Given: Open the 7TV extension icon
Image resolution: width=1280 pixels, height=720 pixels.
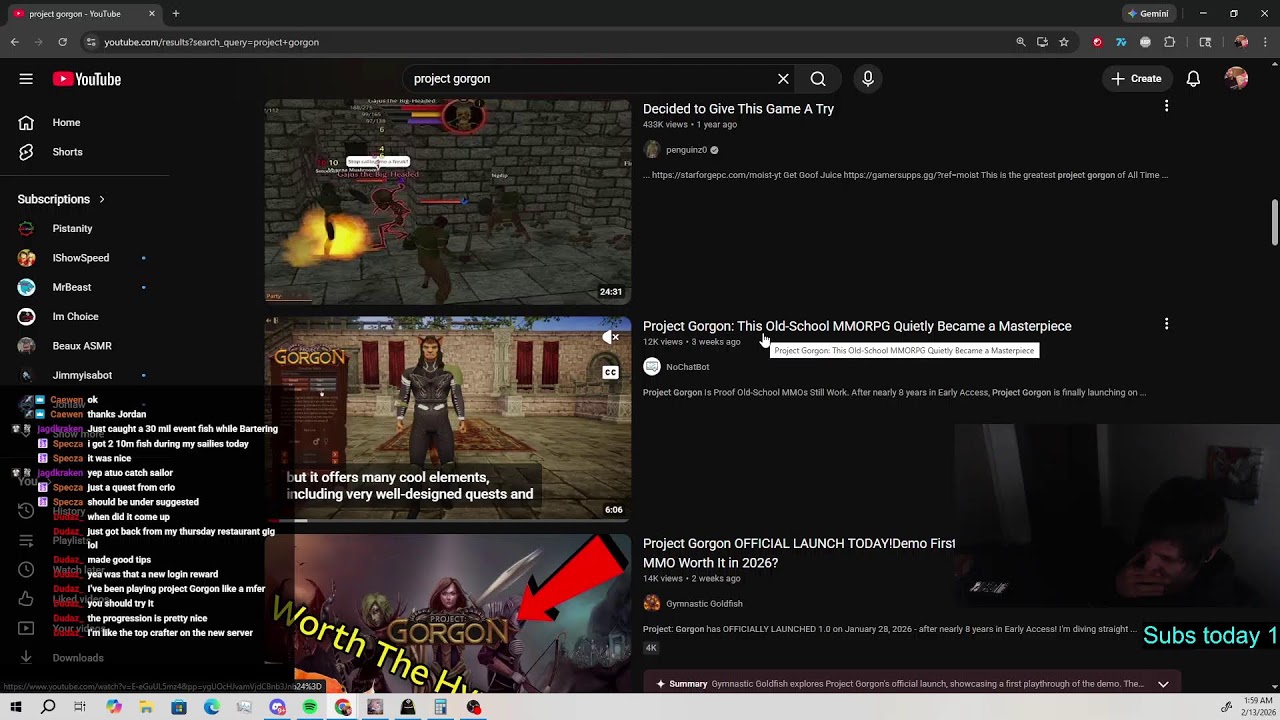Looking at the screenshot, I should (1121, 42).
